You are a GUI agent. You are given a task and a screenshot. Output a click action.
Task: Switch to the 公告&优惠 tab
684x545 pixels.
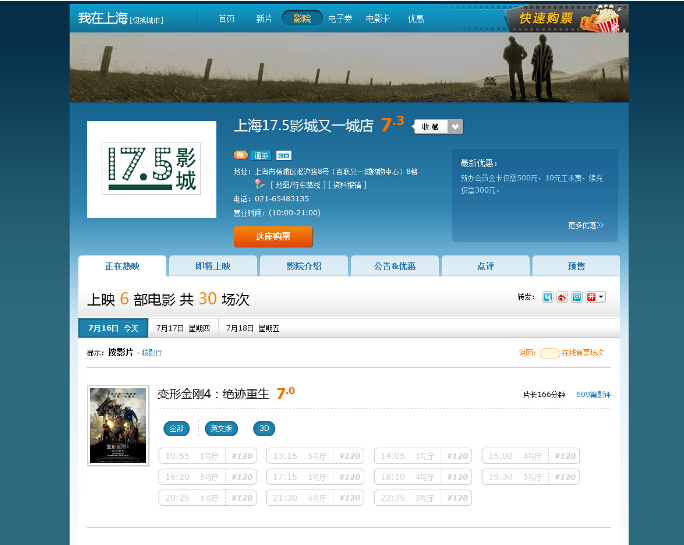tap(395, 266)
